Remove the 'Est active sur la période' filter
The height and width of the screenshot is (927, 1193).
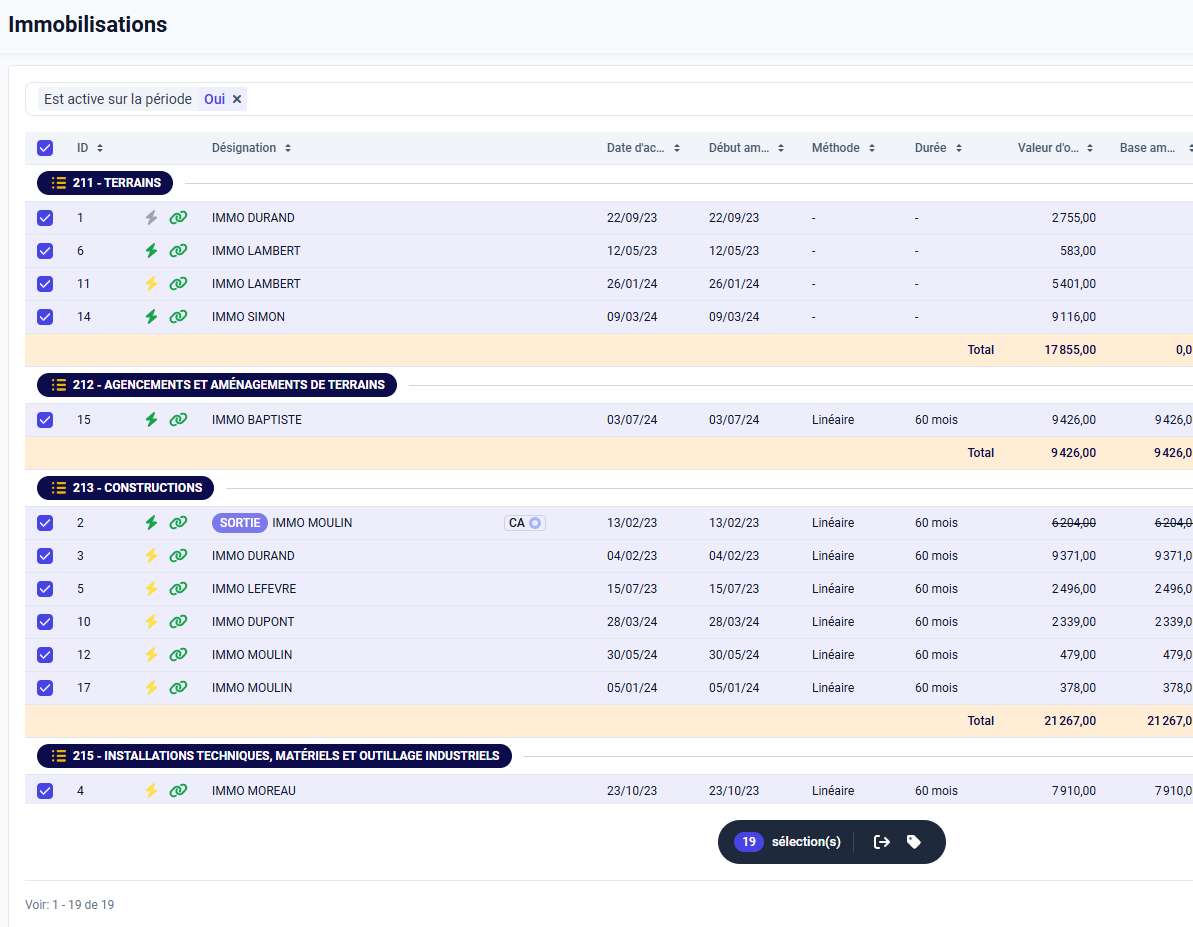pos(237,99)
